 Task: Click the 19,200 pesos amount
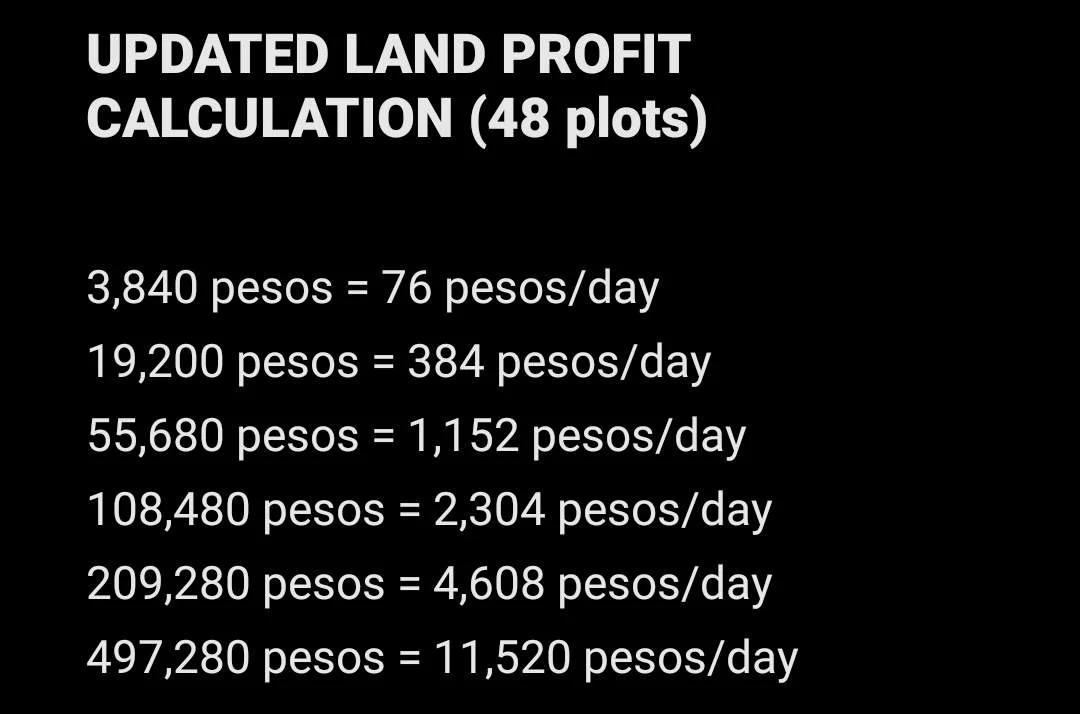tap(223, 362)
